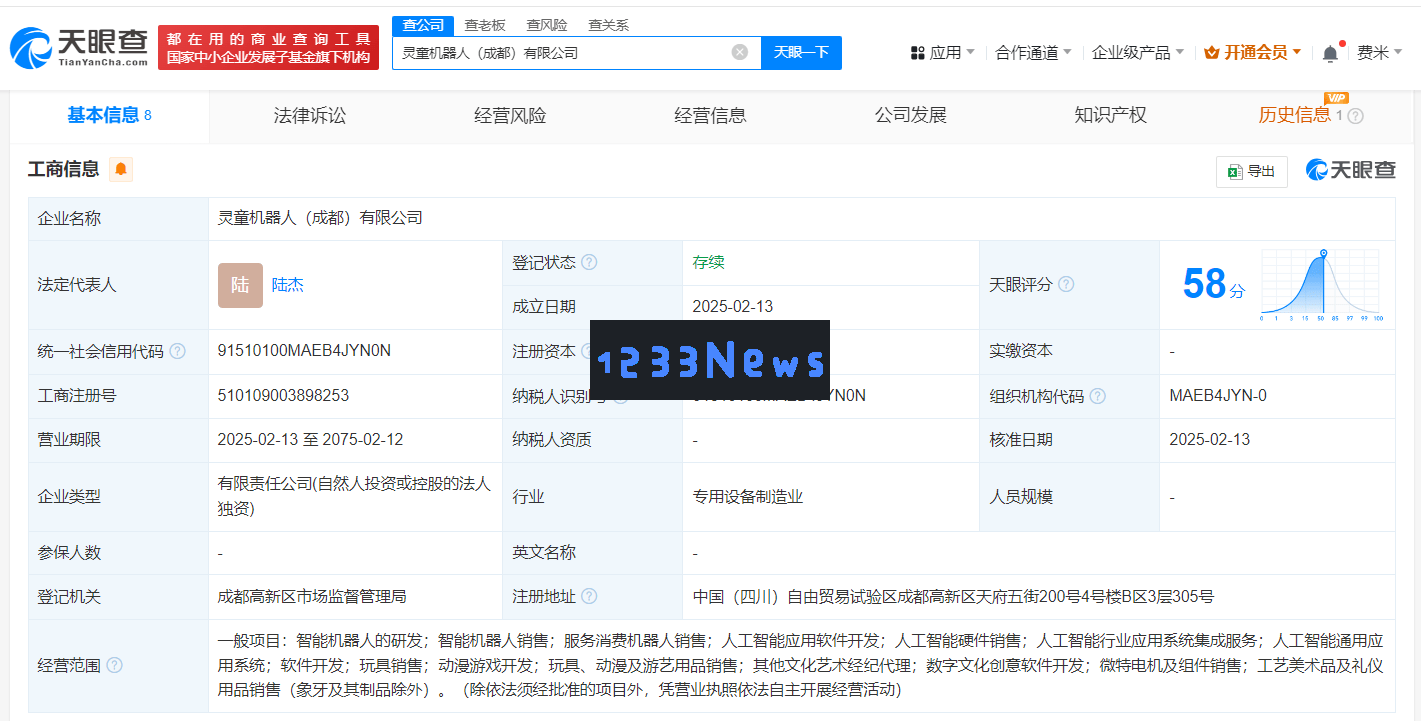Click the help icon beside 历史信息 tab
Image resolution: width=1421 pixels, height=721 pixels.
pos(1356,116)
